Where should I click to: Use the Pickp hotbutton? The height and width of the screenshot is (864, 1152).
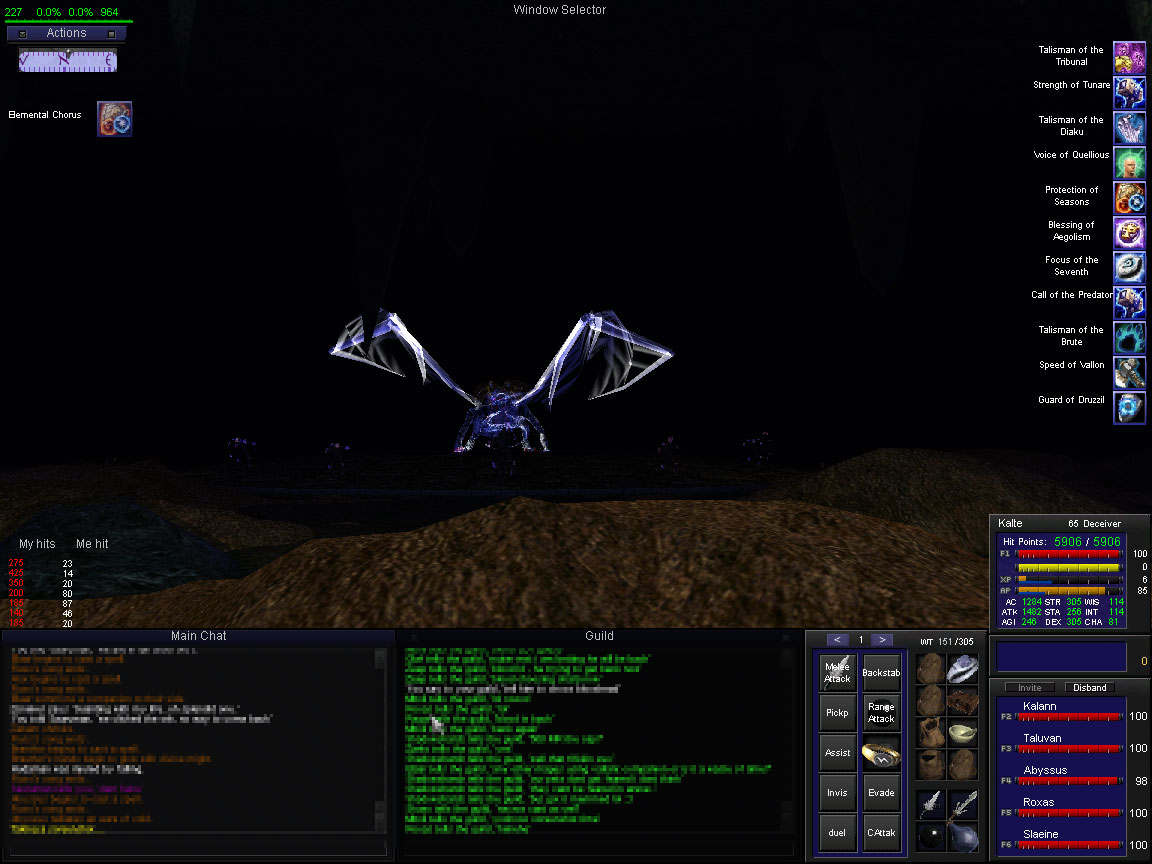click(x=838, y=713)
